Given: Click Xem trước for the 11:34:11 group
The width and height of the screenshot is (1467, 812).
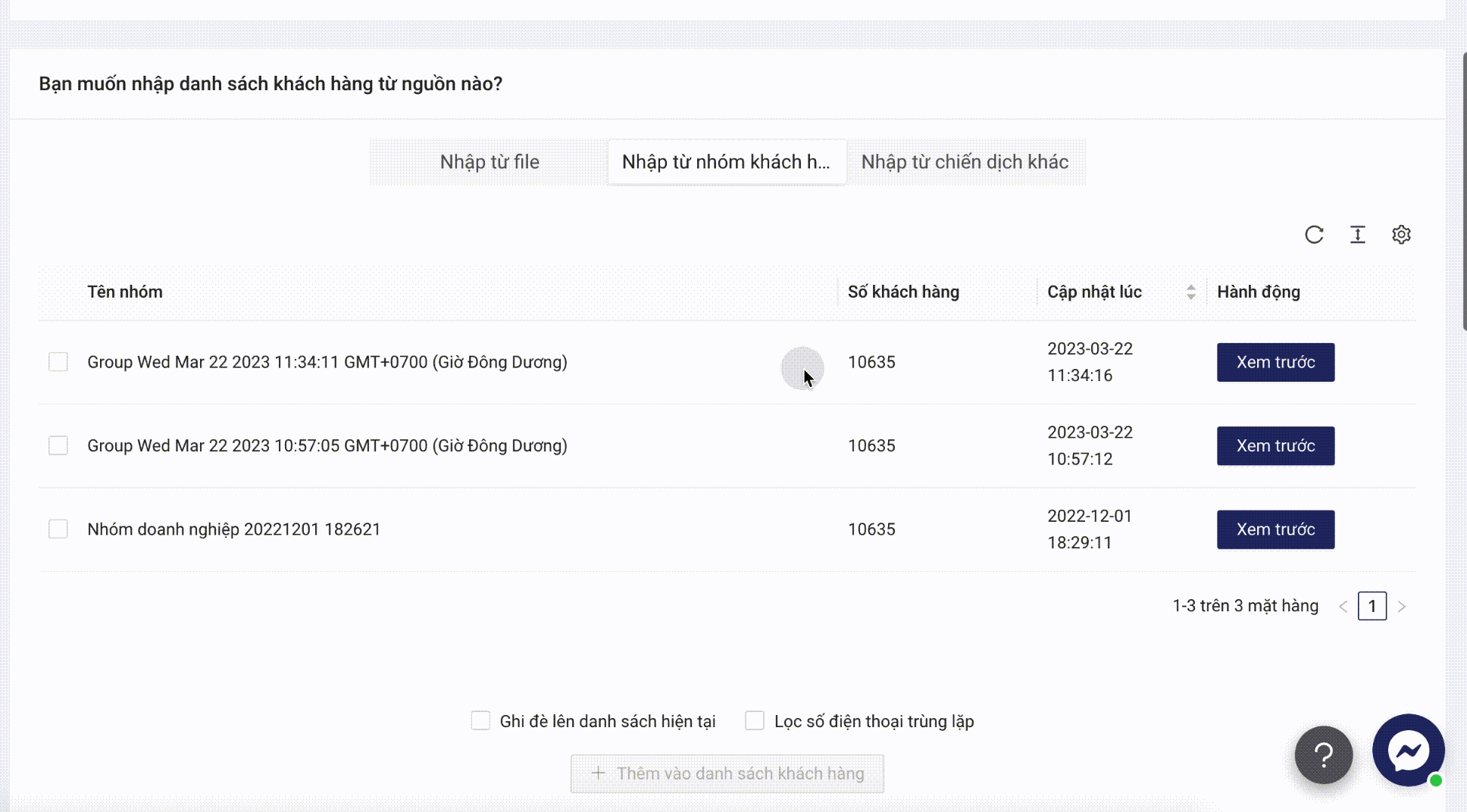Looking at the screenshot, I should (1275, 362).
